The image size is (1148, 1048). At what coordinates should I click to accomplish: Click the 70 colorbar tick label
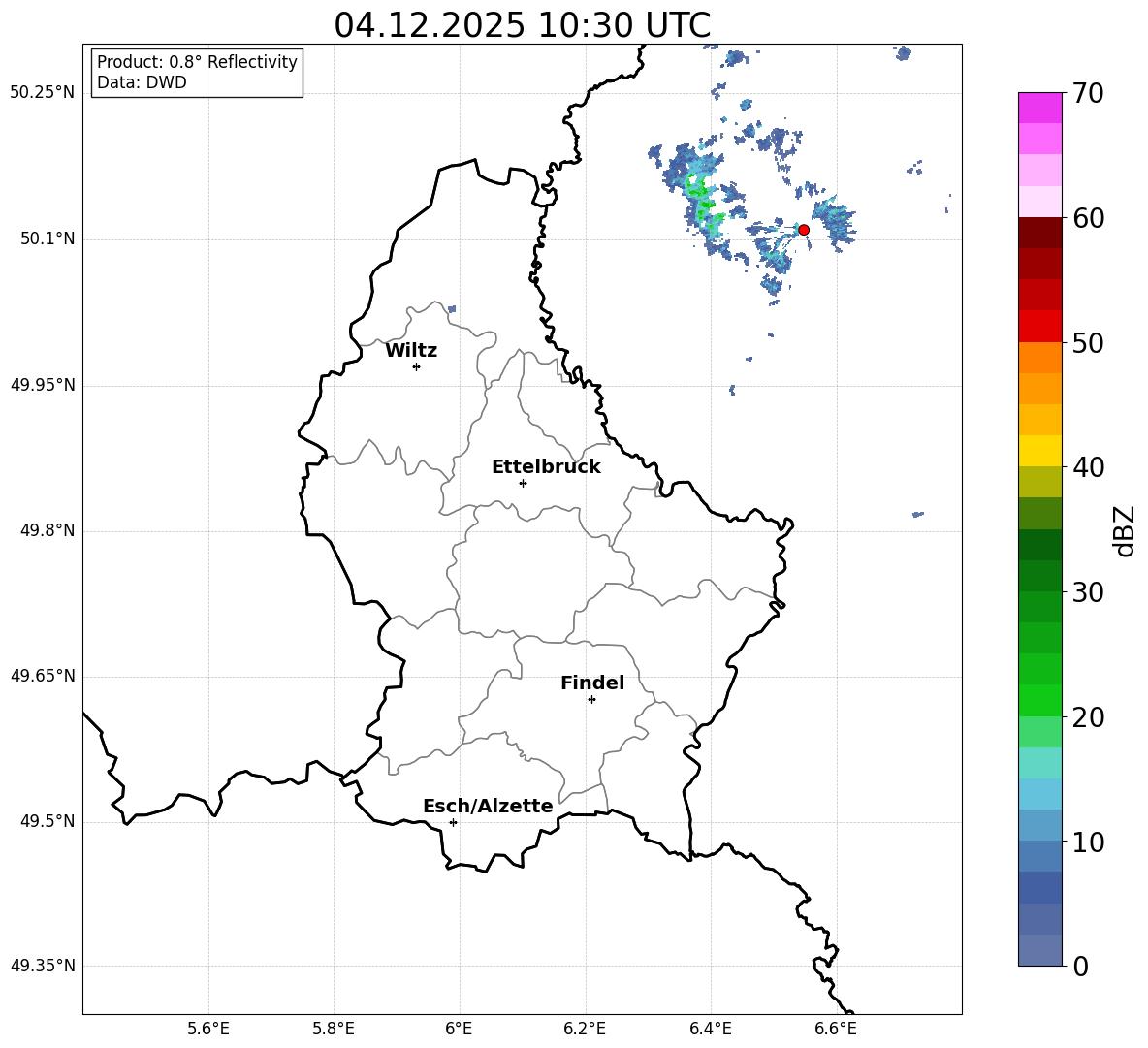pos(1087,93)
